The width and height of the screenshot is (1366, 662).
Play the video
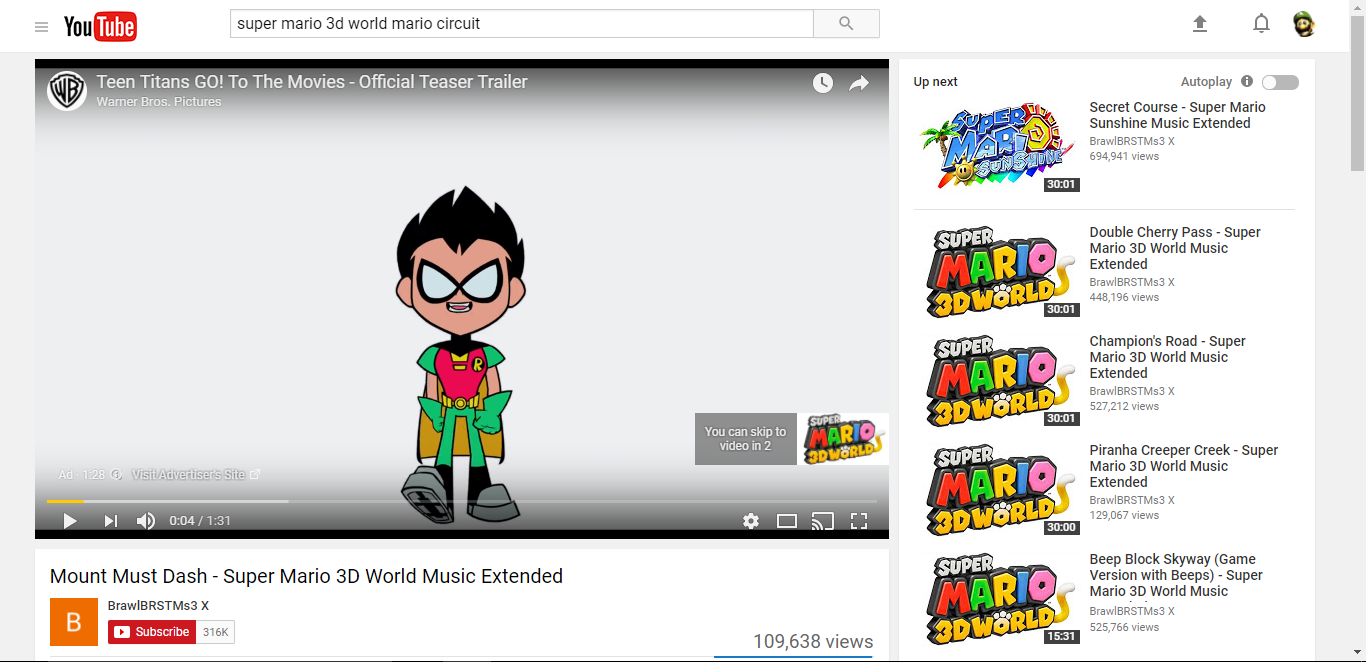[70, 521]
